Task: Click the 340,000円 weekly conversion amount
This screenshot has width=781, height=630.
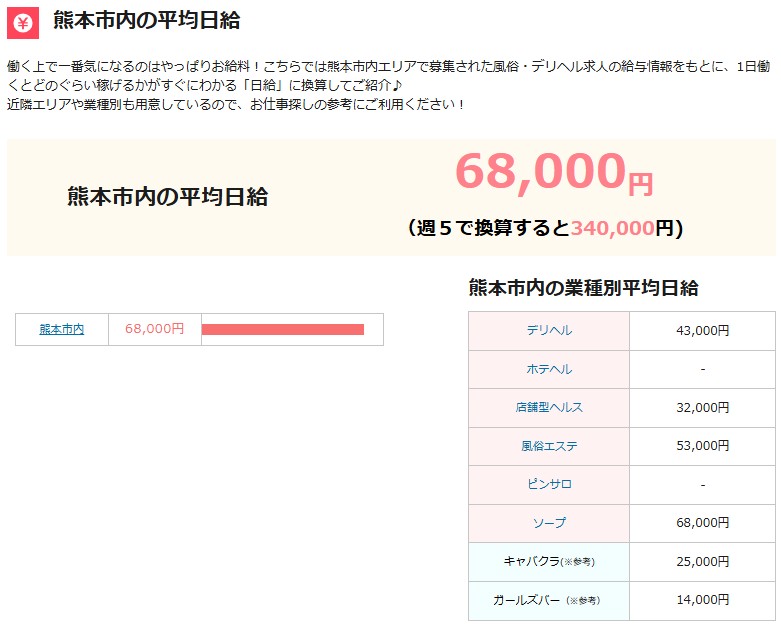Action: pos(613,228)
